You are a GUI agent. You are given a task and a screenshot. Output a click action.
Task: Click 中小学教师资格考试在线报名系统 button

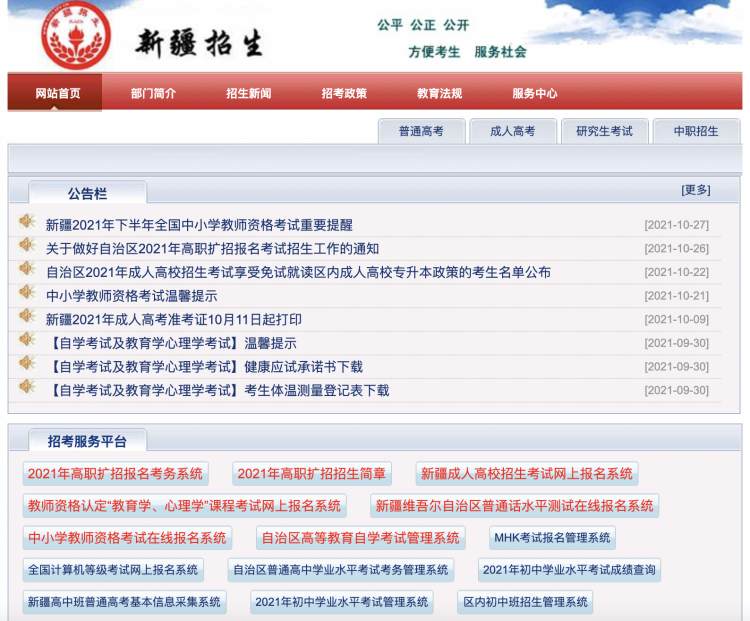(127, 538)
